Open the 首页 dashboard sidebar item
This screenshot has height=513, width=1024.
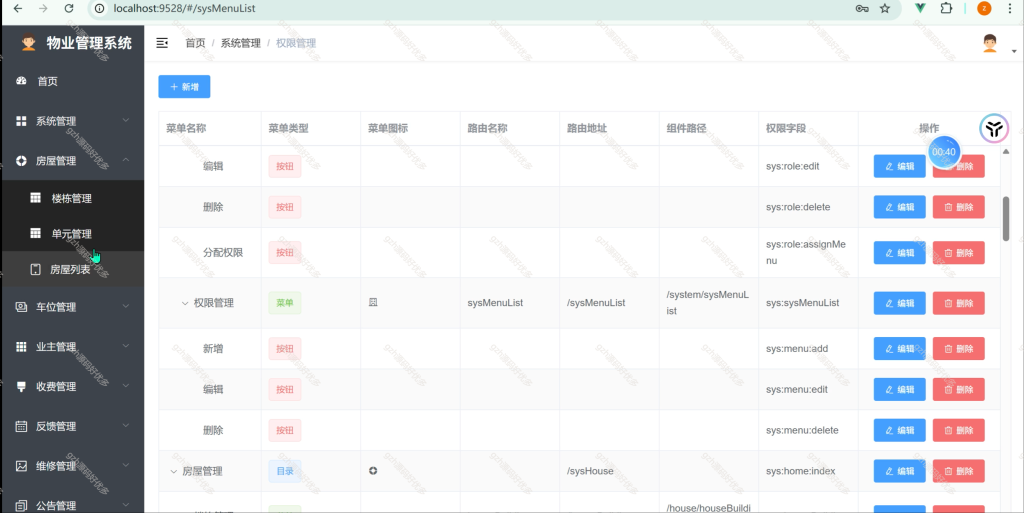pyautogui.click(x=72, y=81)
